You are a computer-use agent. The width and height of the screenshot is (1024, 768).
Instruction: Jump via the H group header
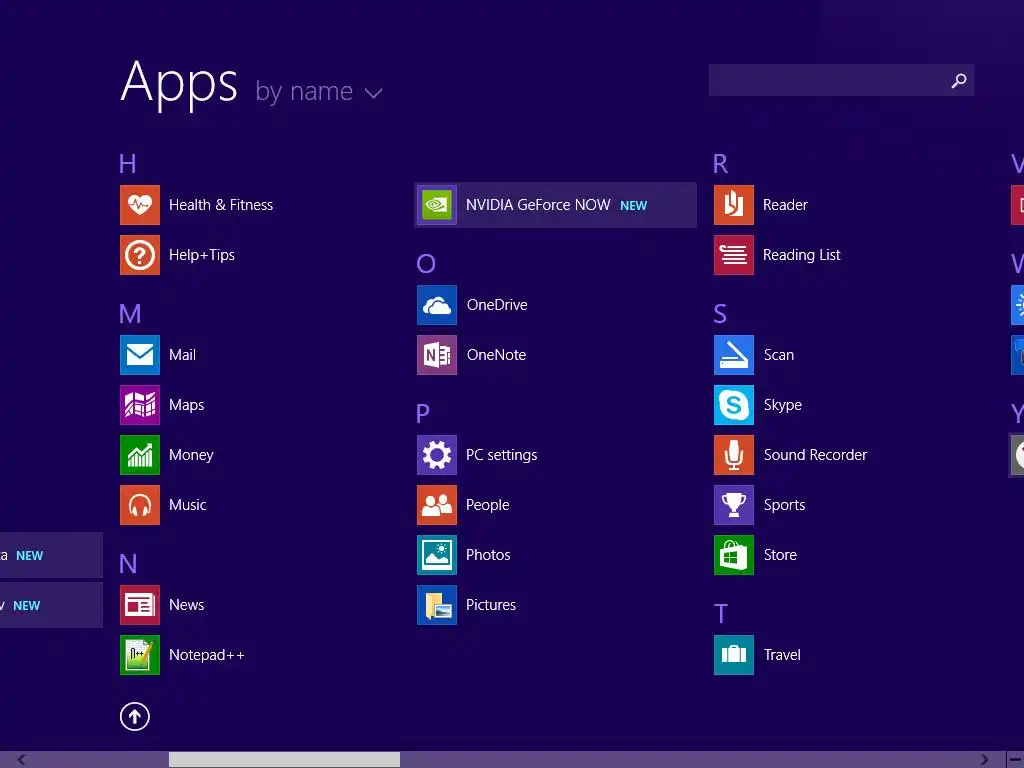(x=128, y=164)
